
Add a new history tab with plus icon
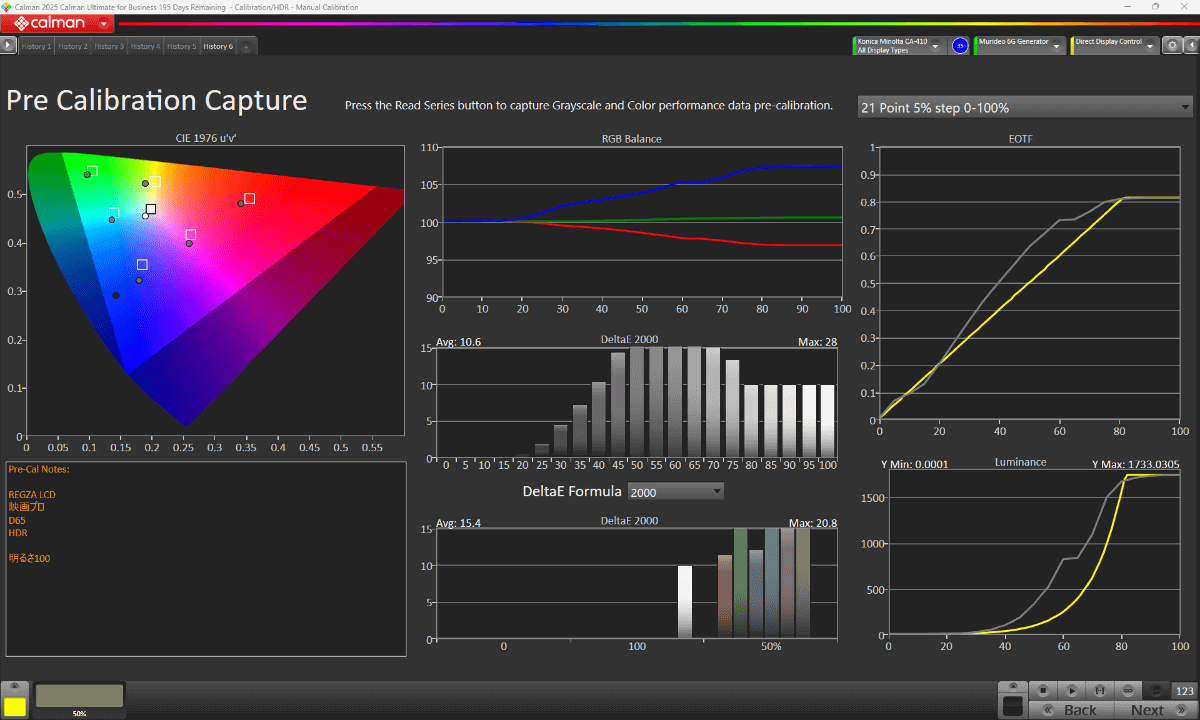(x=246, y=47)
